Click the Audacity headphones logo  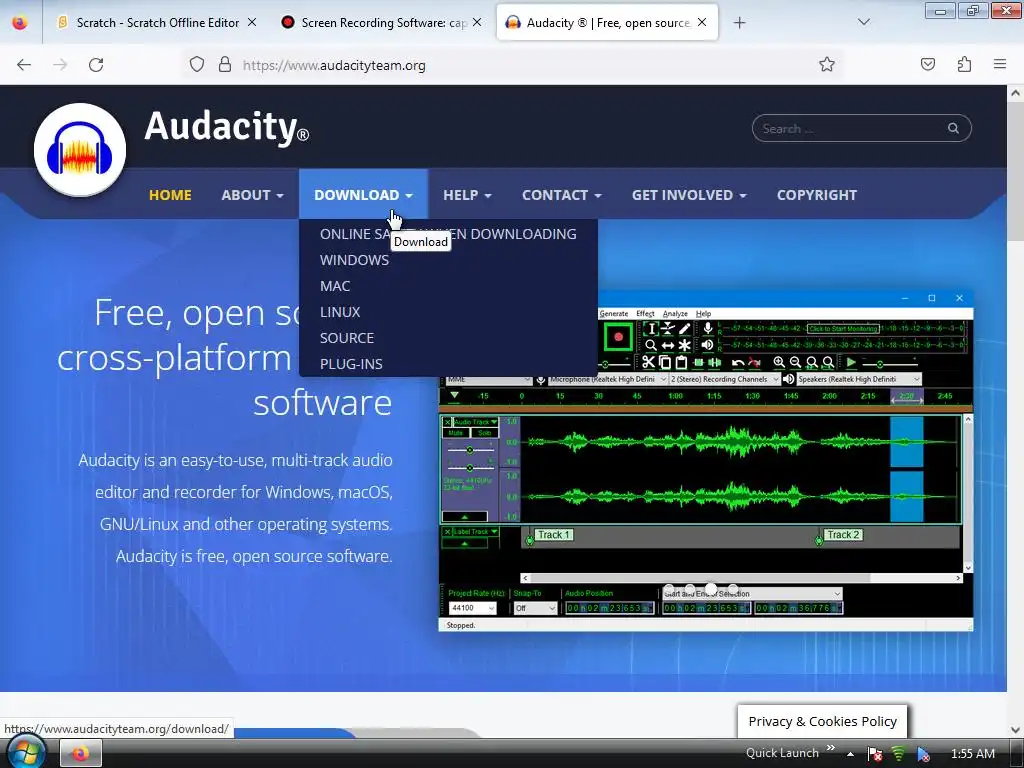pos(80,150)
